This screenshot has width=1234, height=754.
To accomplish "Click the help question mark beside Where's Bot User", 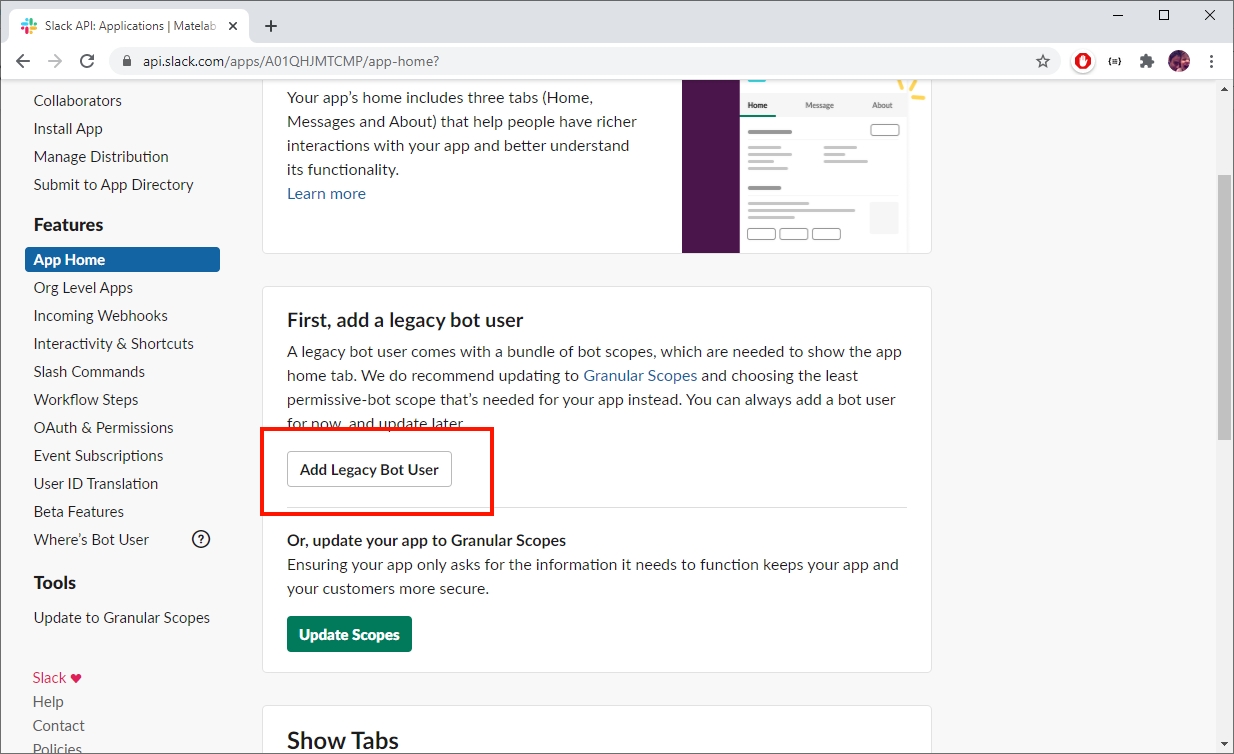I will 201,539.
